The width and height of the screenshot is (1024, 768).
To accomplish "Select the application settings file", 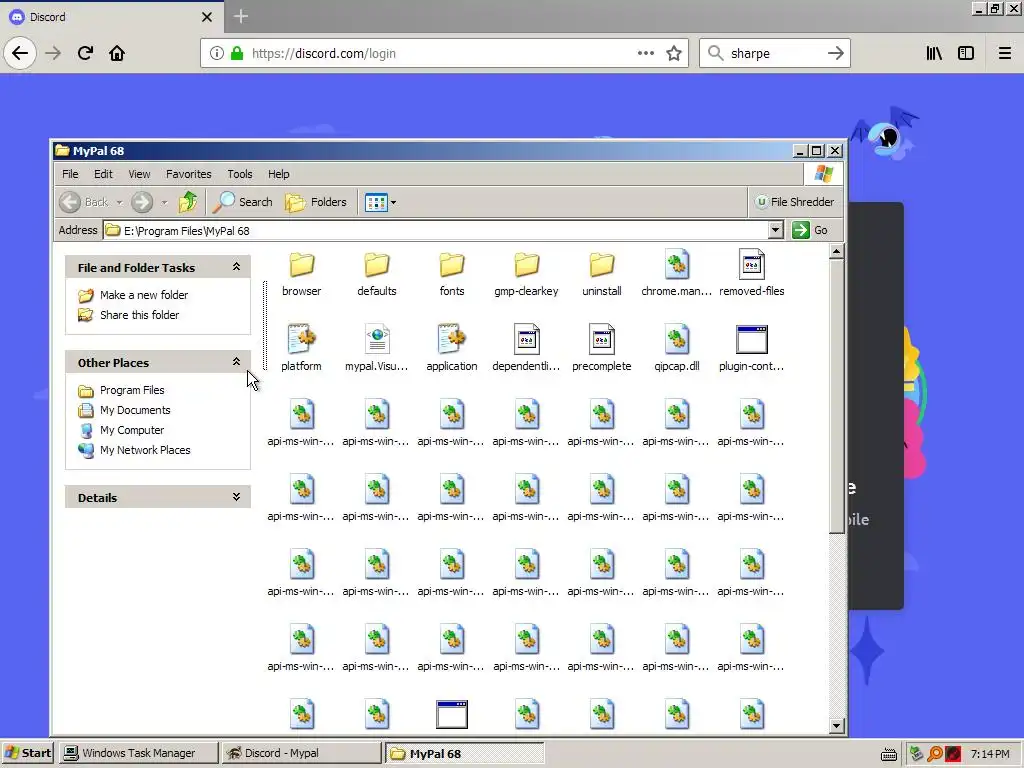I will [x=452, y=348].
